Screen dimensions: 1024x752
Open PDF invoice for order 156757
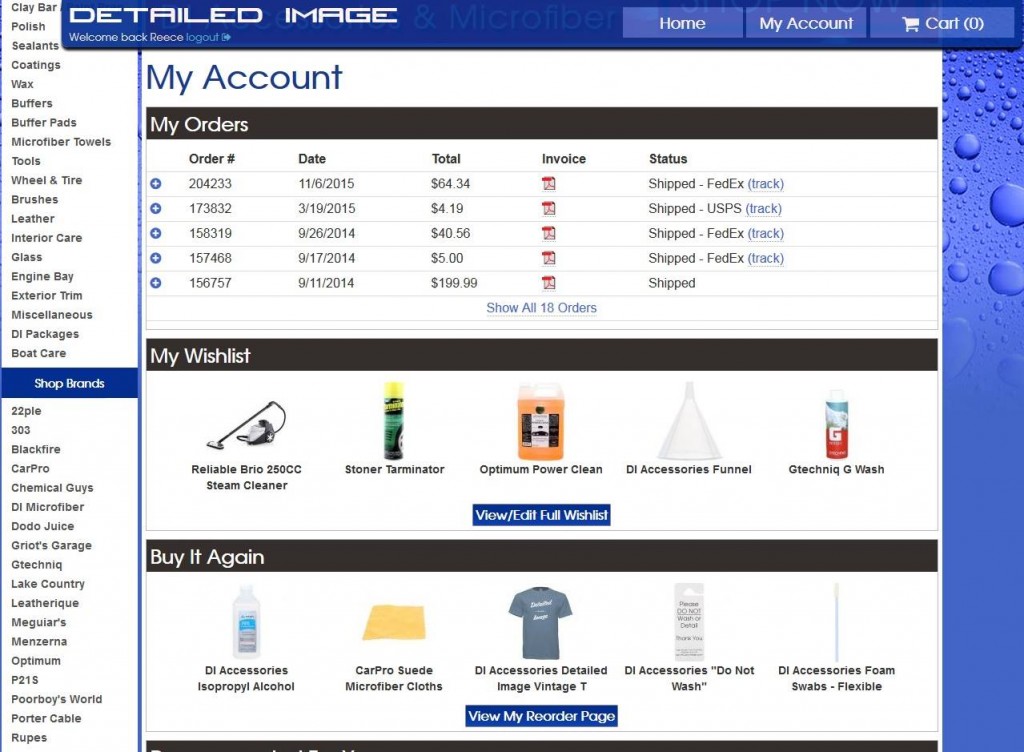point(548,283)
